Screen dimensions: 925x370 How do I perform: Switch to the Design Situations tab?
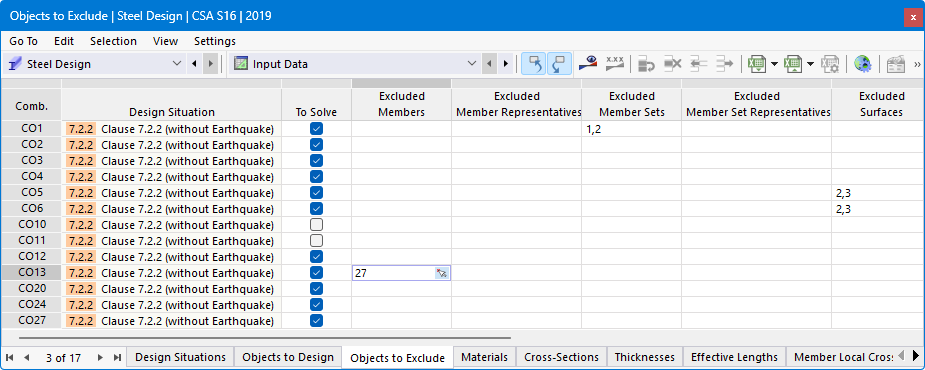click(x=180, y=357)
